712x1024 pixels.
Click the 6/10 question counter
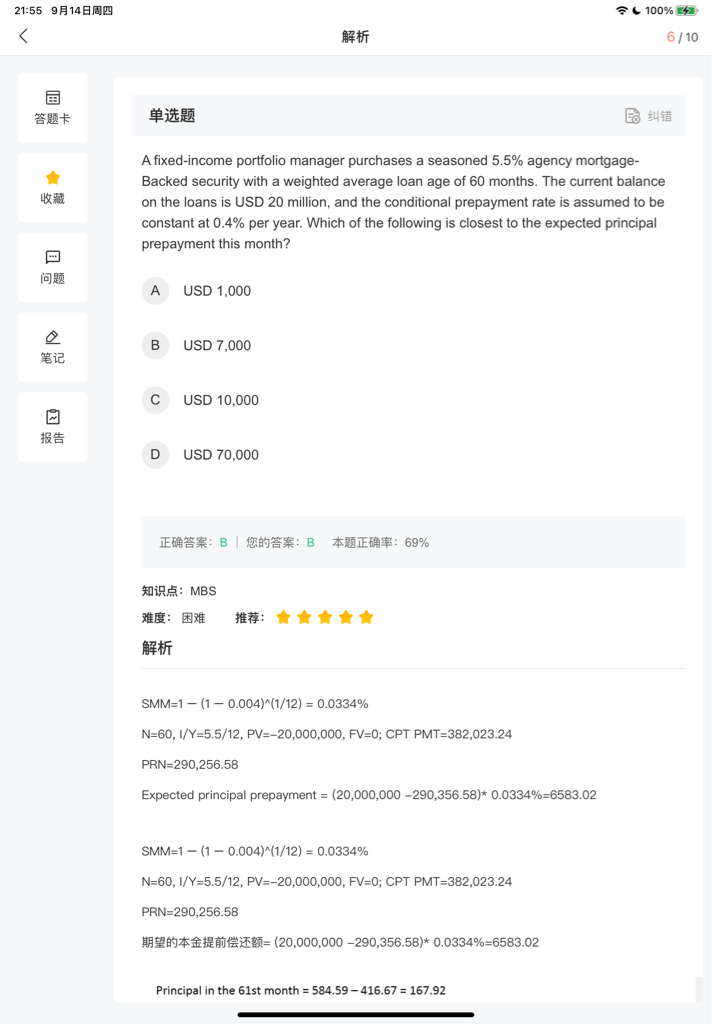click(x=682, y=37)
